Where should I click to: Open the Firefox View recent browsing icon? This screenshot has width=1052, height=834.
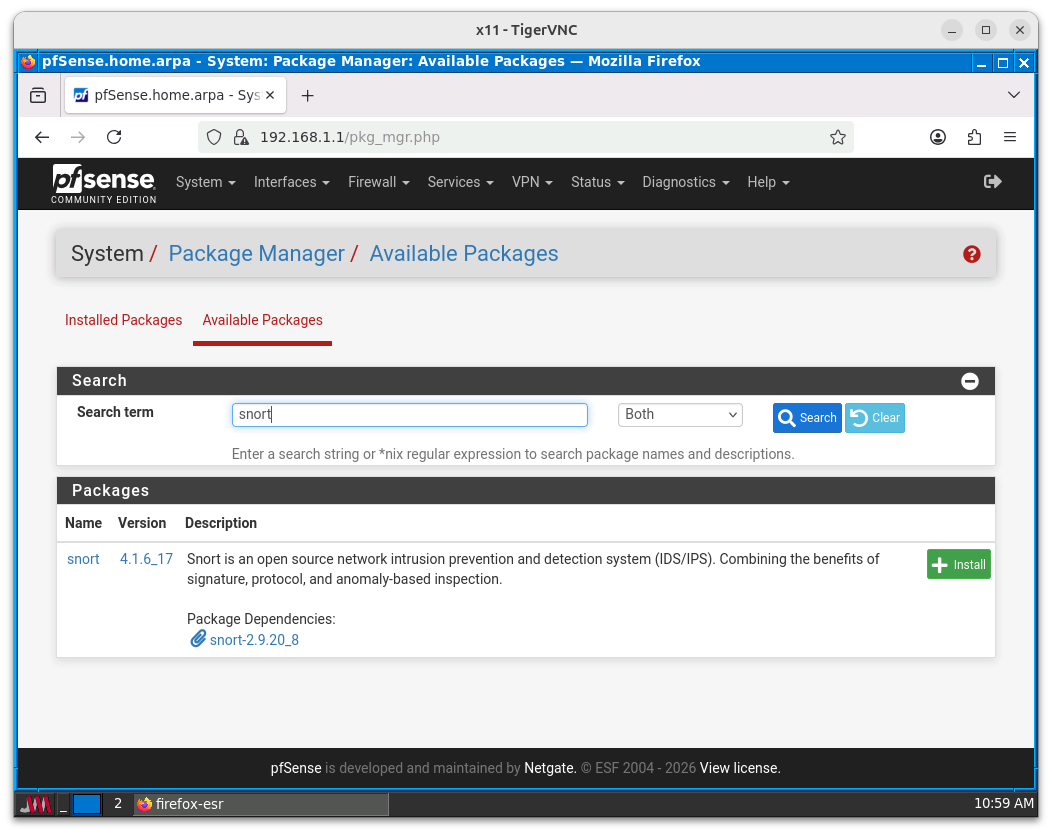38,95
